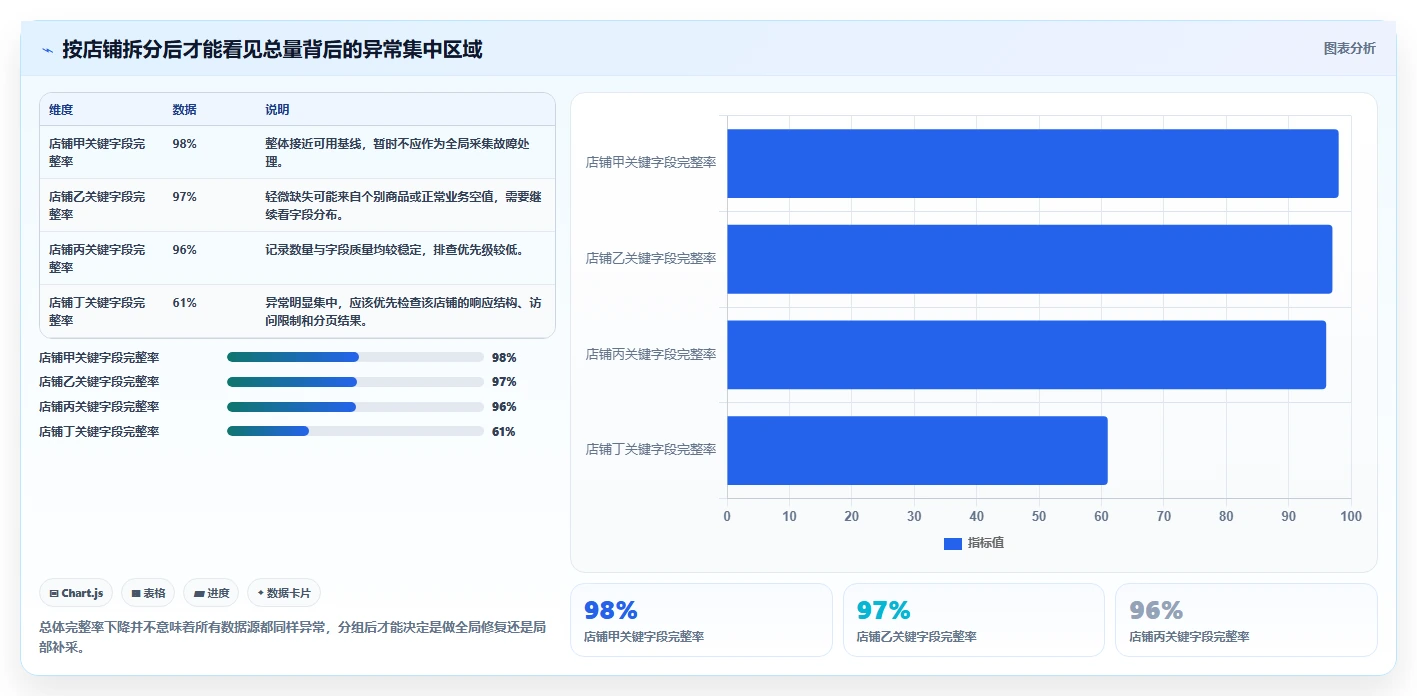Click the Chart.js tag chip
The height and width of the screenshot is (696, 1417).
(77, 593)
